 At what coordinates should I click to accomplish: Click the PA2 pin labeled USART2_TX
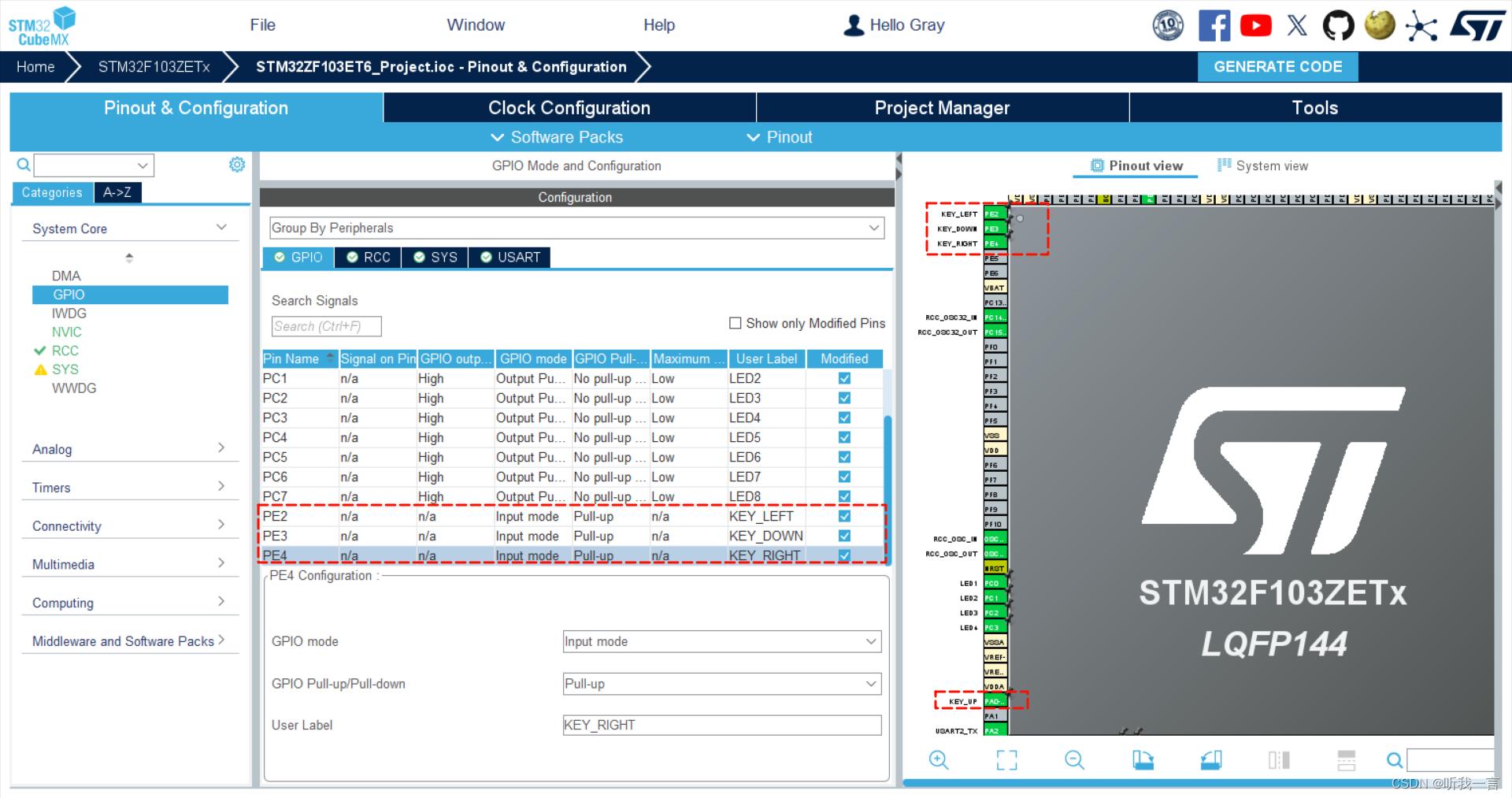point(995,731)
